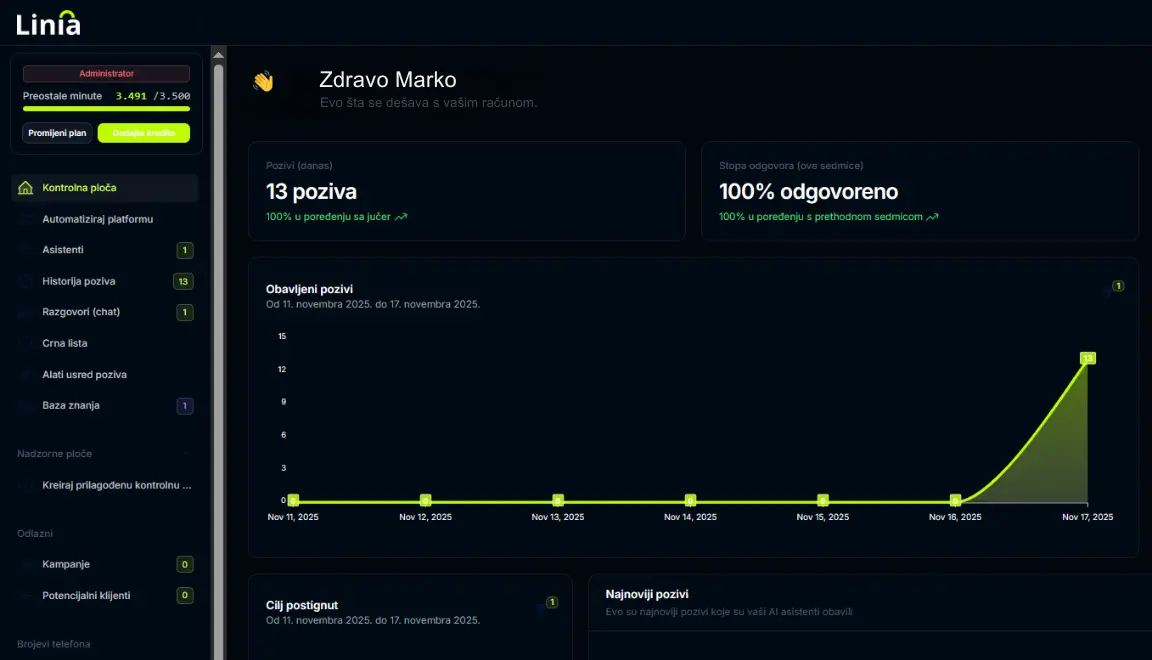Click the Dodajte kredite button
1152x660 pixels.
point(143,133)
